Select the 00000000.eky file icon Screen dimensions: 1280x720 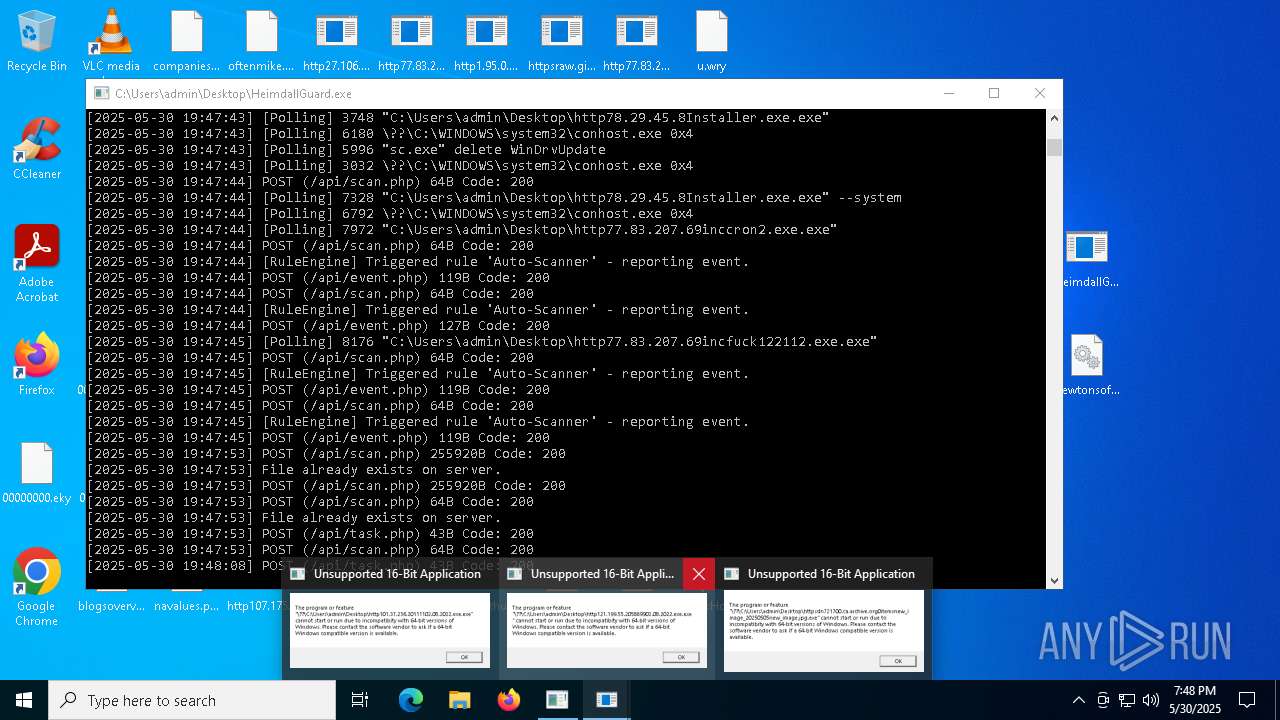(37, 473)
